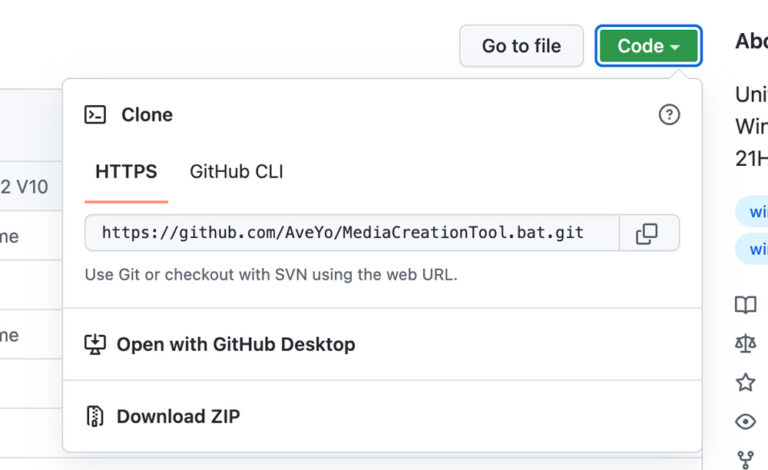Choose Open with GitHub Desktop
The height and width of the screenshot is (470, 768).
pyautogui.click(x=236, y=344)
